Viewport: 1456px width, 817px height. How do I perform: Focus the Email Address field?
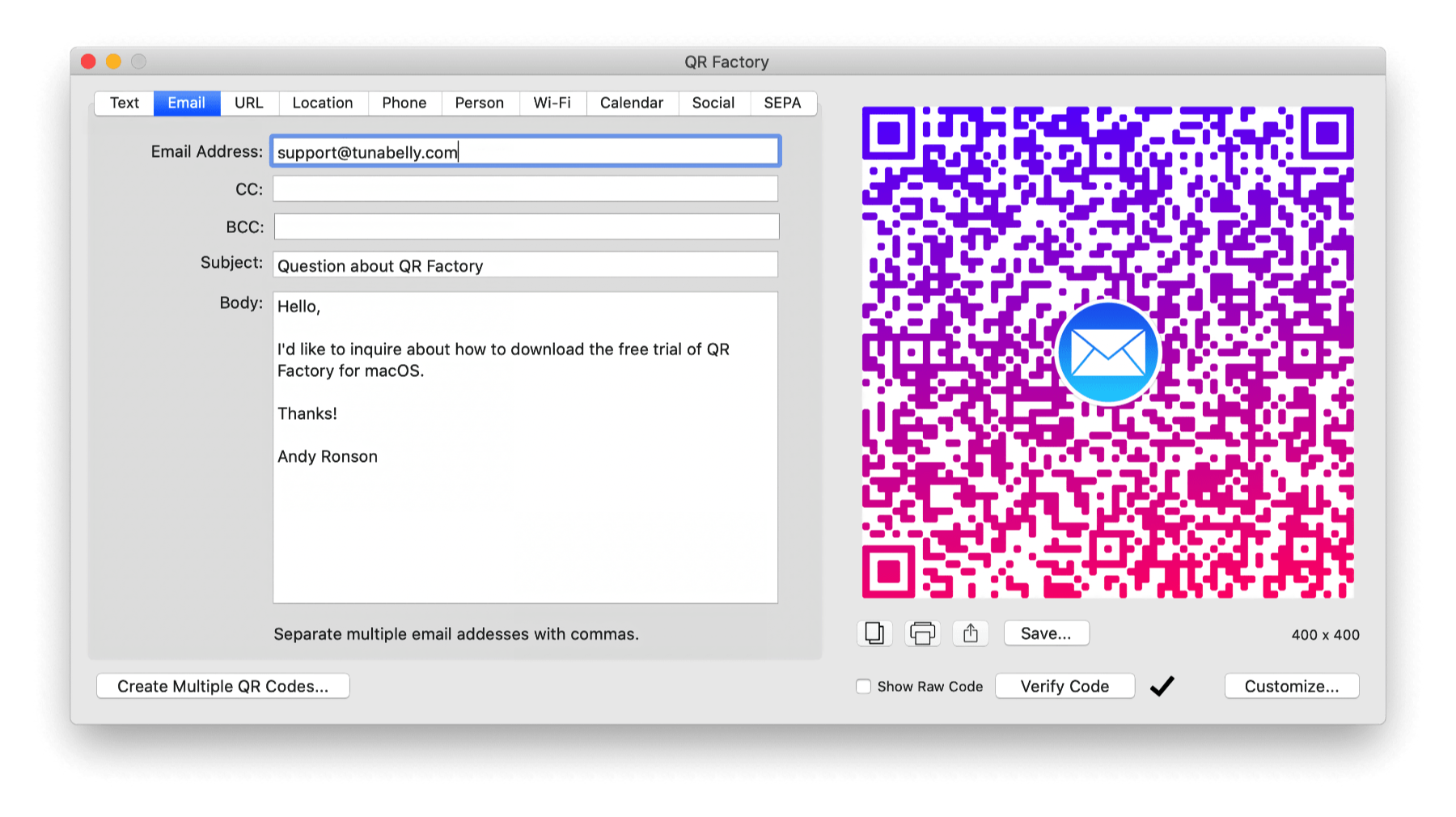(526, 151)
